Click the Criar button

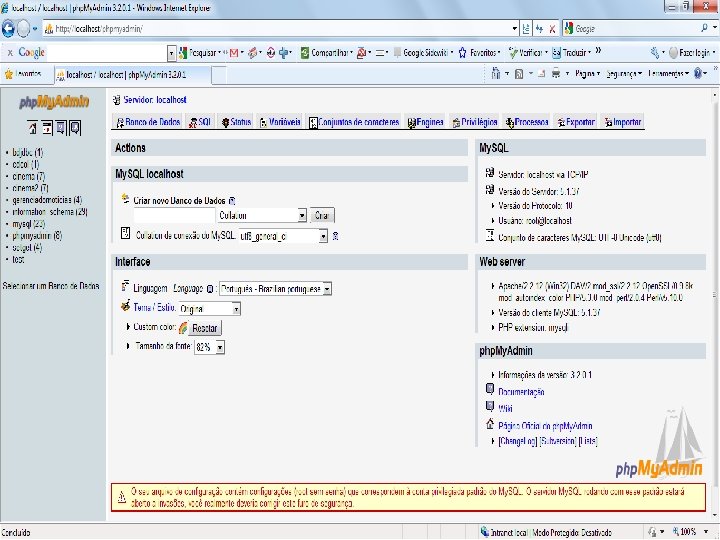322,215
